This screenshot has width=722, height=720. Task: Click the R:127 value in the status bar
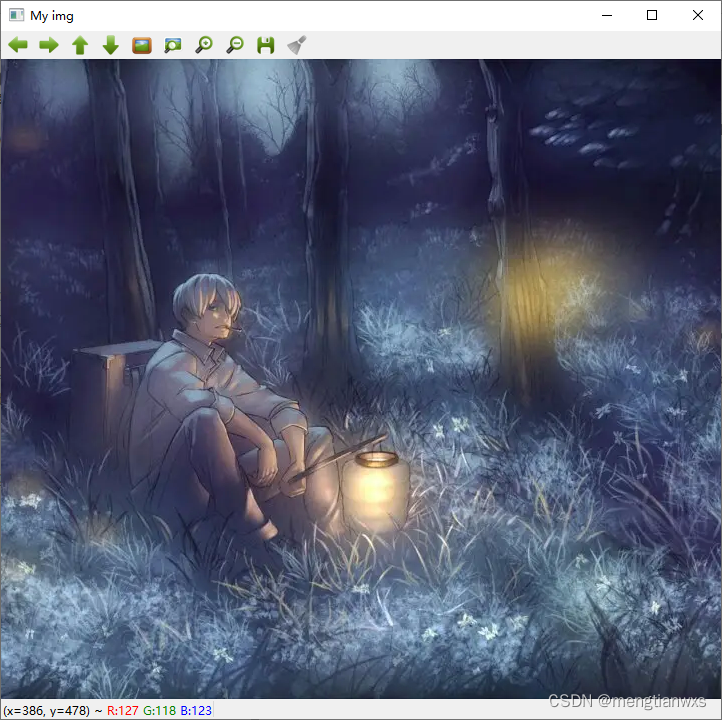(122, 711)
